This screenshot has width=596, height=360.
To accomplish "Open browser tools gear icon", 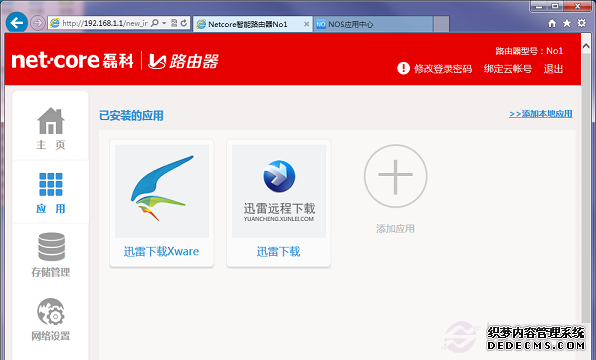I will tap(582, 23).
